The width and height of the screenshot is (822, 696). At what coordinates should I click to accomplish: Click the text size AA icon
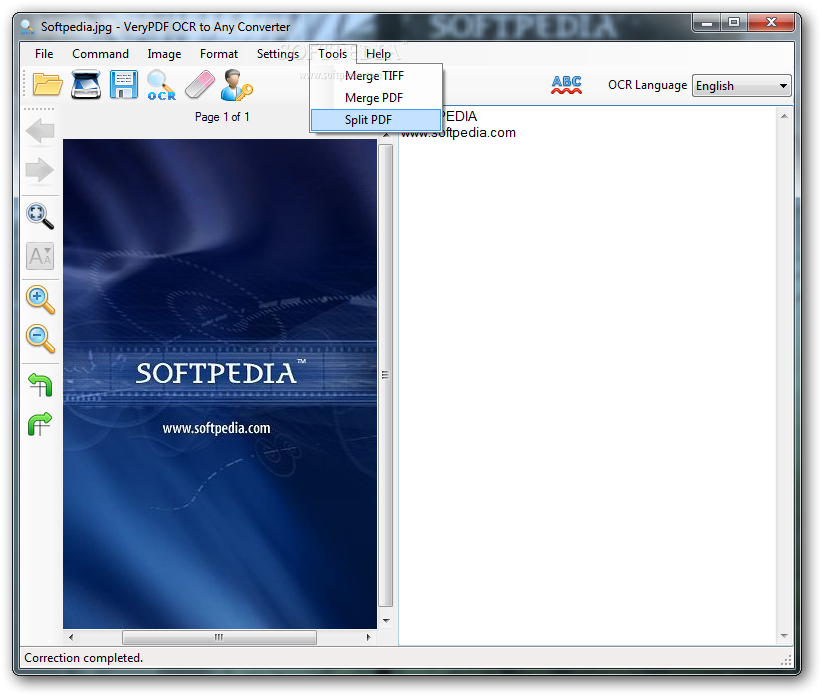tap(40, 256)
